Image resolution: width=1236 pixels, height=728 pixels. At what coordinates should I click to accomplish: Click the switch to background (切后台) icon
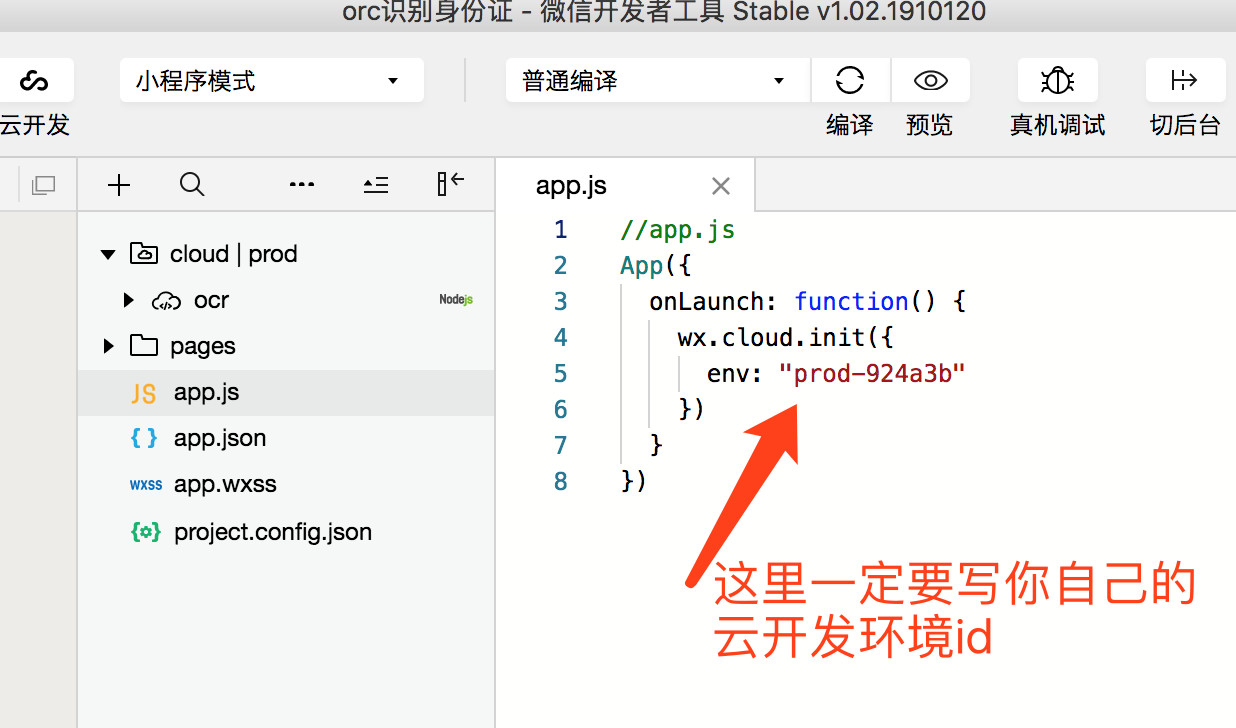[x=1185, y=81]
